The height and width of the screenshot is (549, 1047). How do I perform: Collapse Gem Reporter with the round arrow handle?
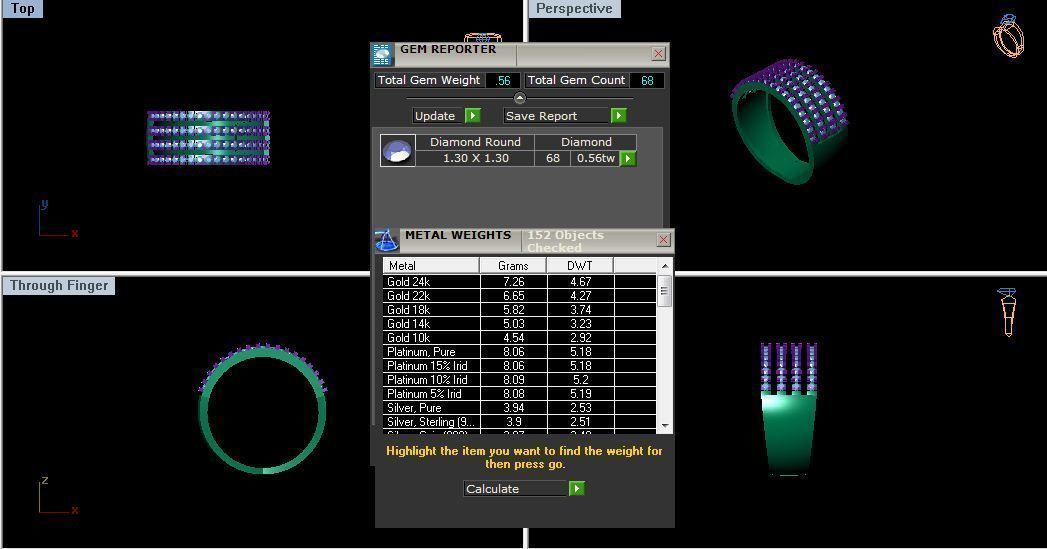point(519,98)
